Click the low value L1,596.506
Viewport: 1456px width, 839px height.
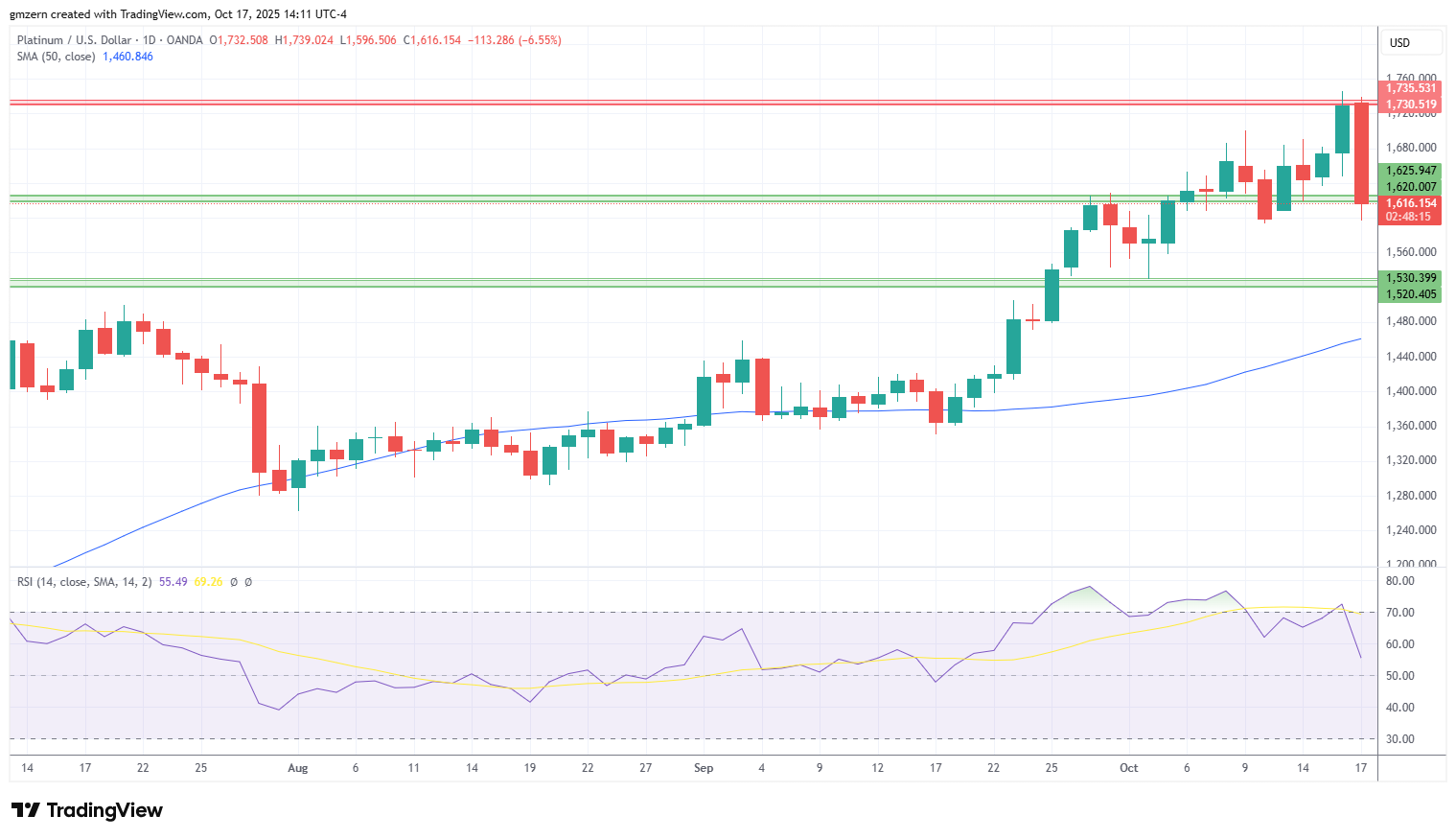368,40
